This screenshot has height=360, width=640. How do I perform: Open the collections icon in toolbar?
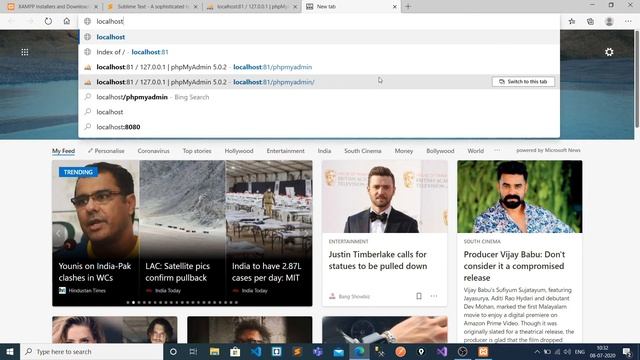tap(590, 21)
